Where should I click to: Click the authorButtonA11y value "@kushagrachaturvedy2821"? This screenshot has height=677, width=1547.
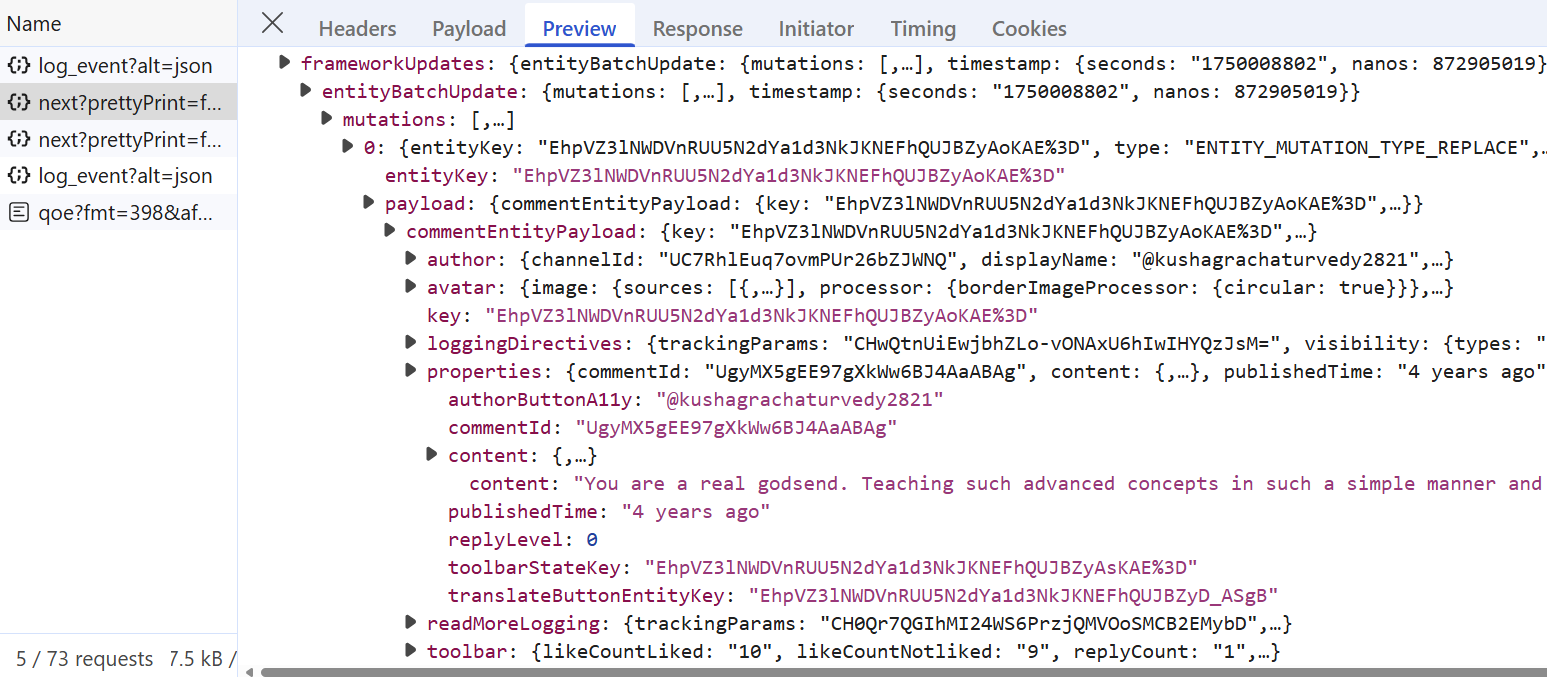pyautogui.click(x=800, y=400)
